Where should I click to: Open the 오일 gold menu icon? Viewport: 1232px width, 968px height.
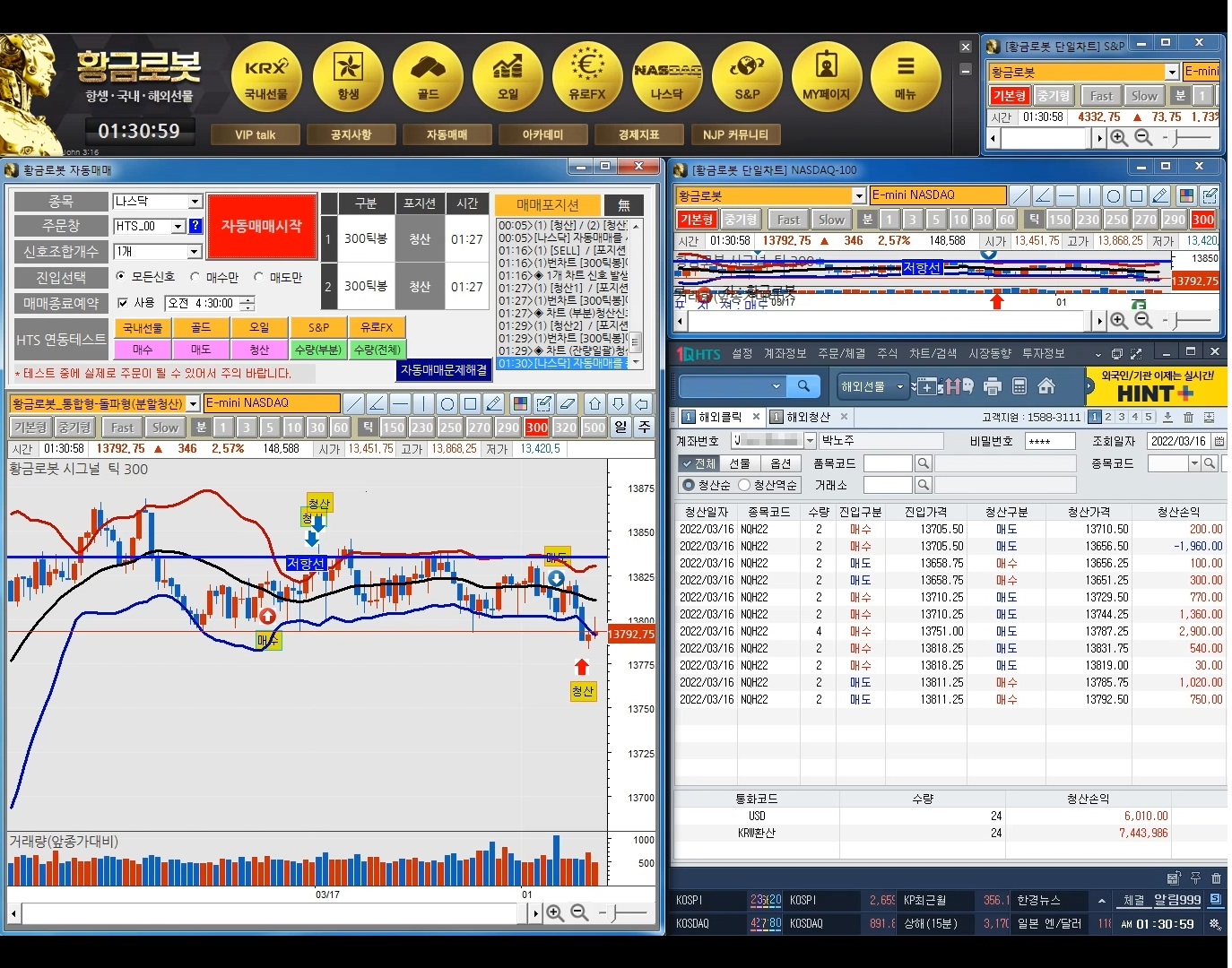tap(508, 77)
